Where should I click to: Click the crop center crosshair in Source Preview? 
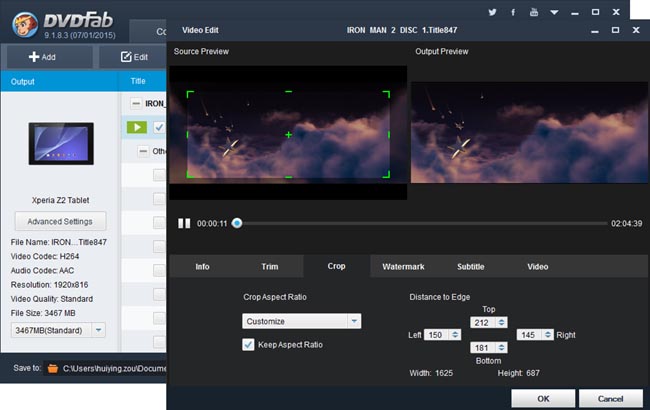(x=289, y=135)
